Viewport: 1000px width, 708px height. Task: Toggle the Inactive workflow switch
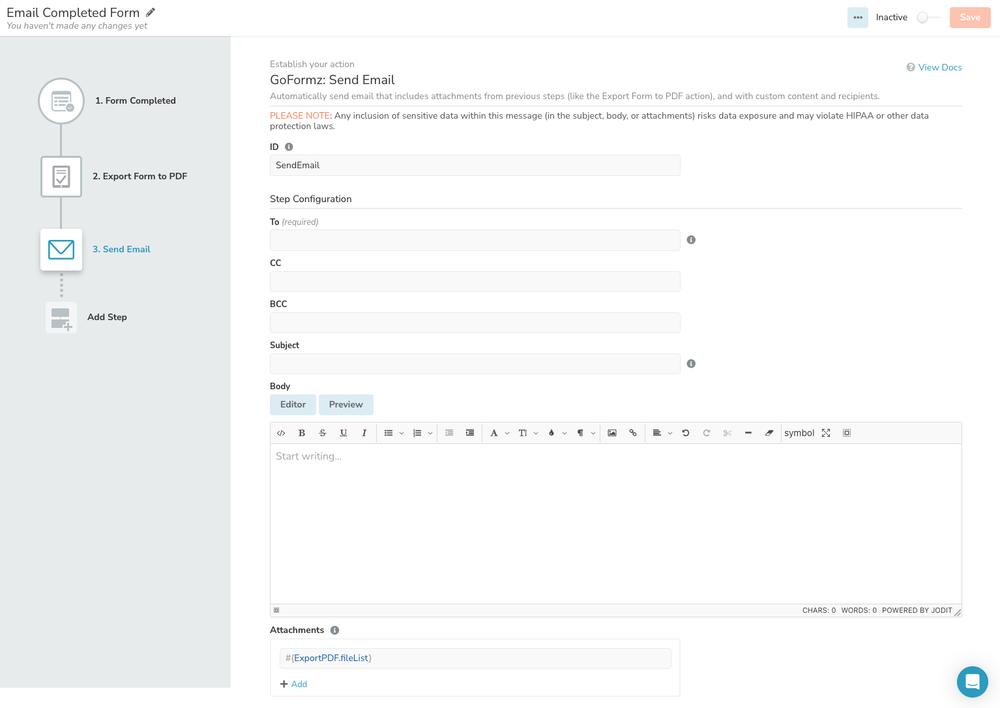(x=928, y=16)
